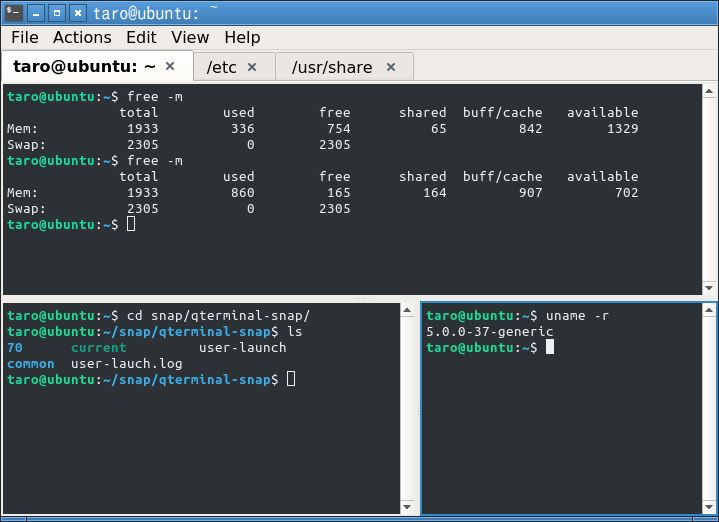Click the uname pane scroll down arrow
The image size is (719, 522).
click(709, 507)
